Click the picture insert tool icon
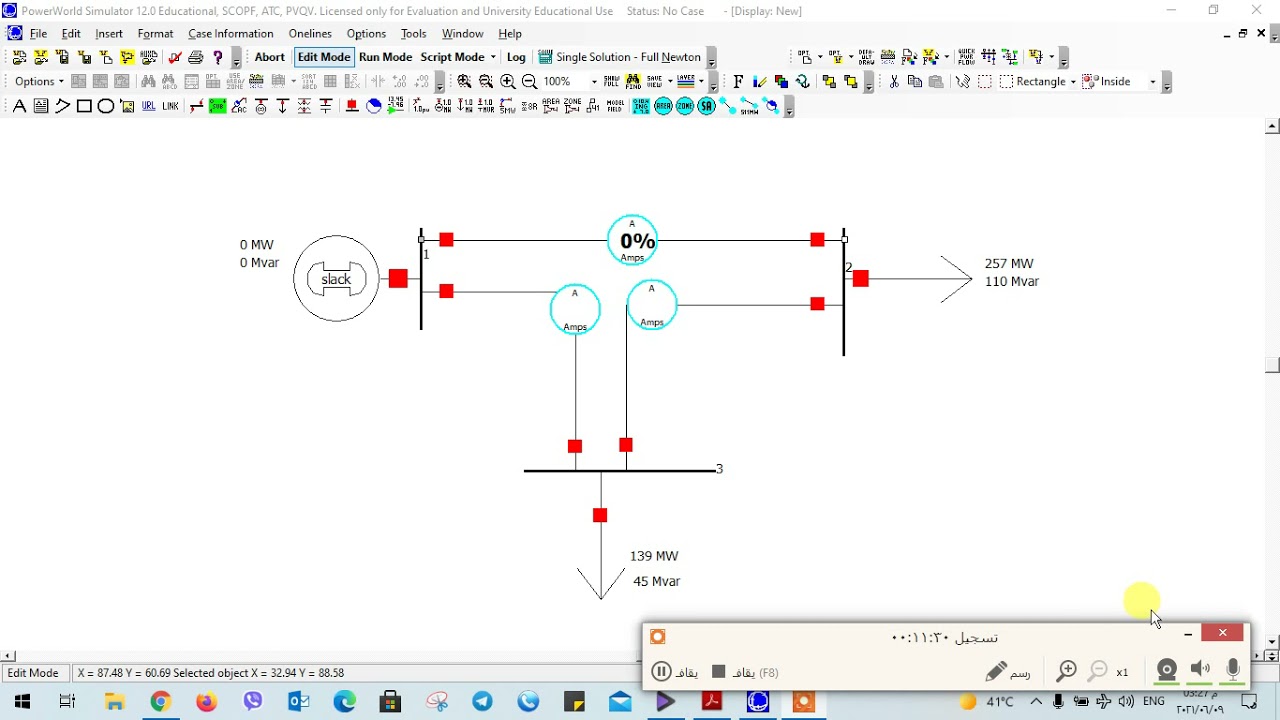This screenshot has width=1280, height=720. click(x=127, y=106)
